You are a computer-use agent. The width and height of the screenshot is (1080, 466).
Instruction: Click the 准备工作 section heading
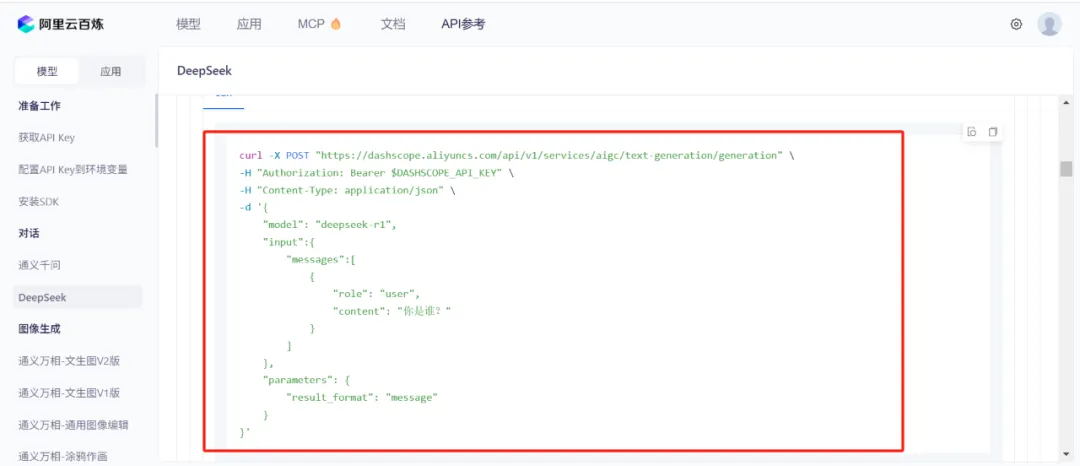(x=39, y=106)
